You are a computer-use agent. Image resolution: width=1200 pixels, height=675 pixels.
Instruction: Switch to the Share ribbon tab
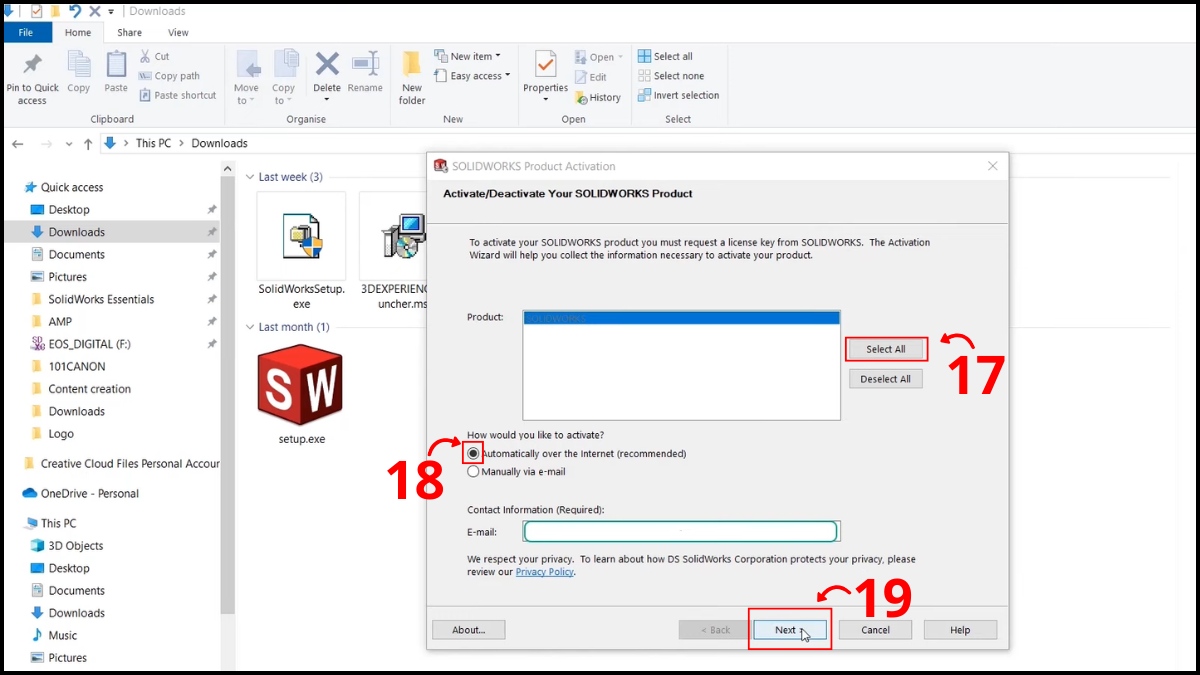129,33
